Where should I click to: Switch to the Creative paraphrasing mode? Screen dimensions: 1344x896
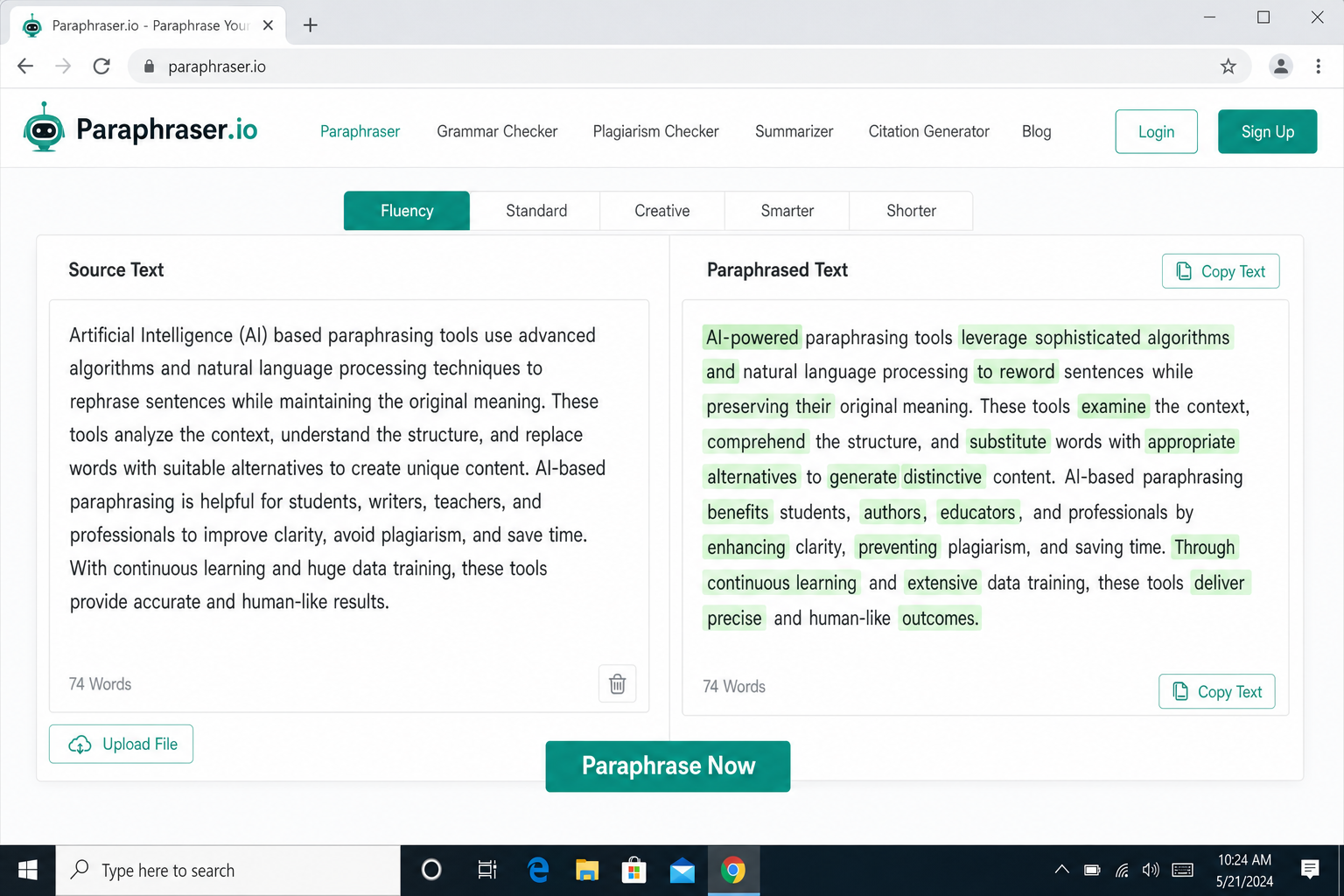[661, 211]
